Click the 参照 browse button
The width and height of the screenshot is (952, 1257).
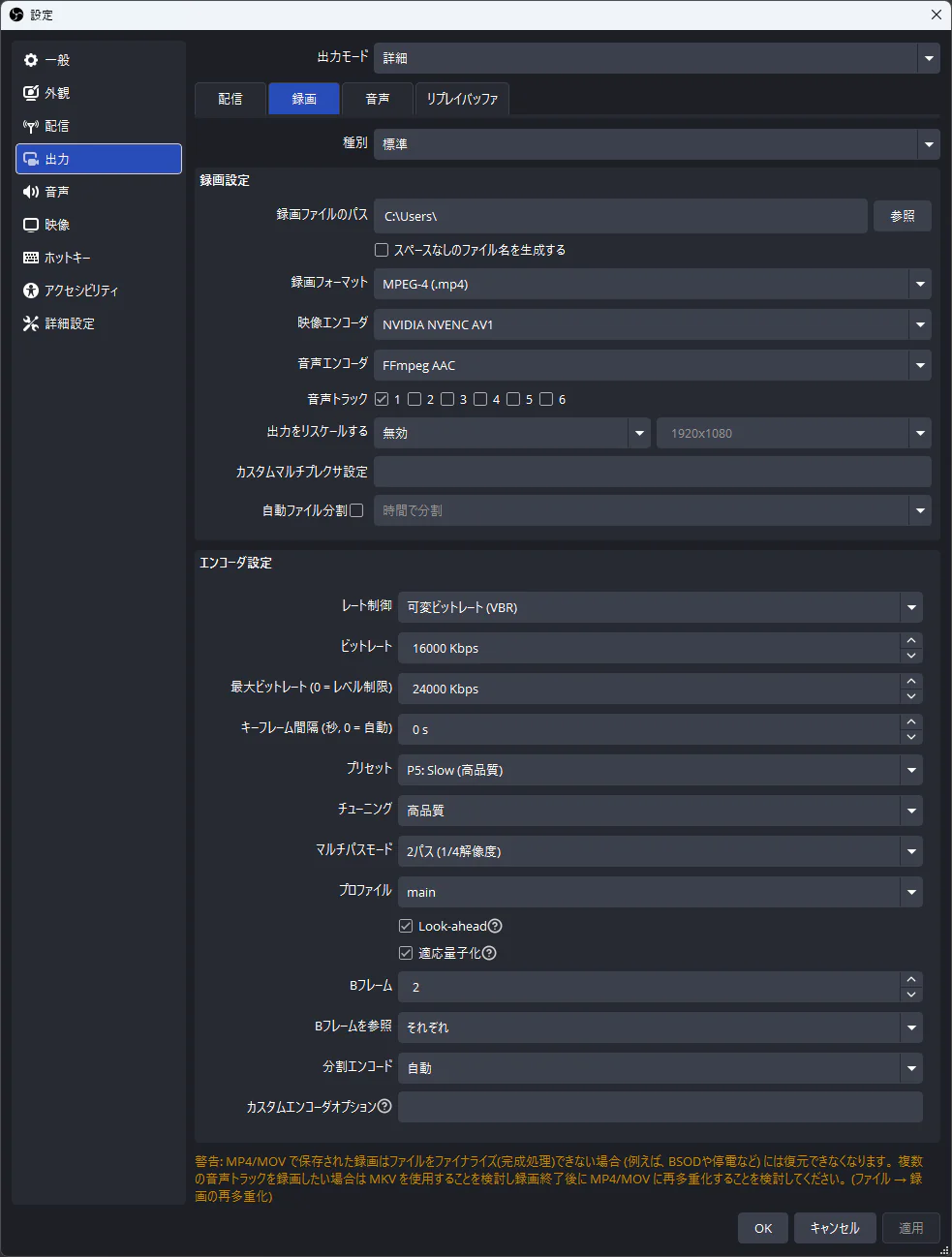point(902,216)
